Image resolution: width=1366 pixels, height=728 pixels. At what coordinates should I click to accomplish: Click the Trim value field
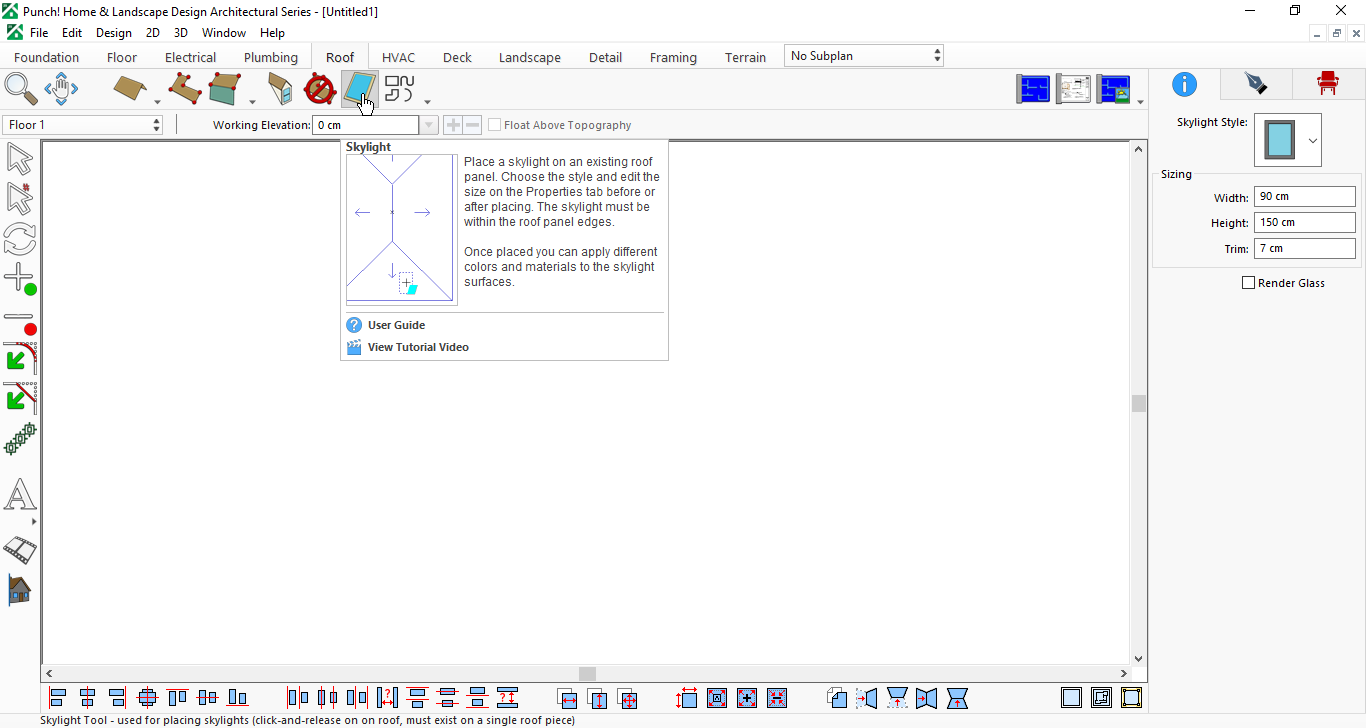pos(1305,248)
